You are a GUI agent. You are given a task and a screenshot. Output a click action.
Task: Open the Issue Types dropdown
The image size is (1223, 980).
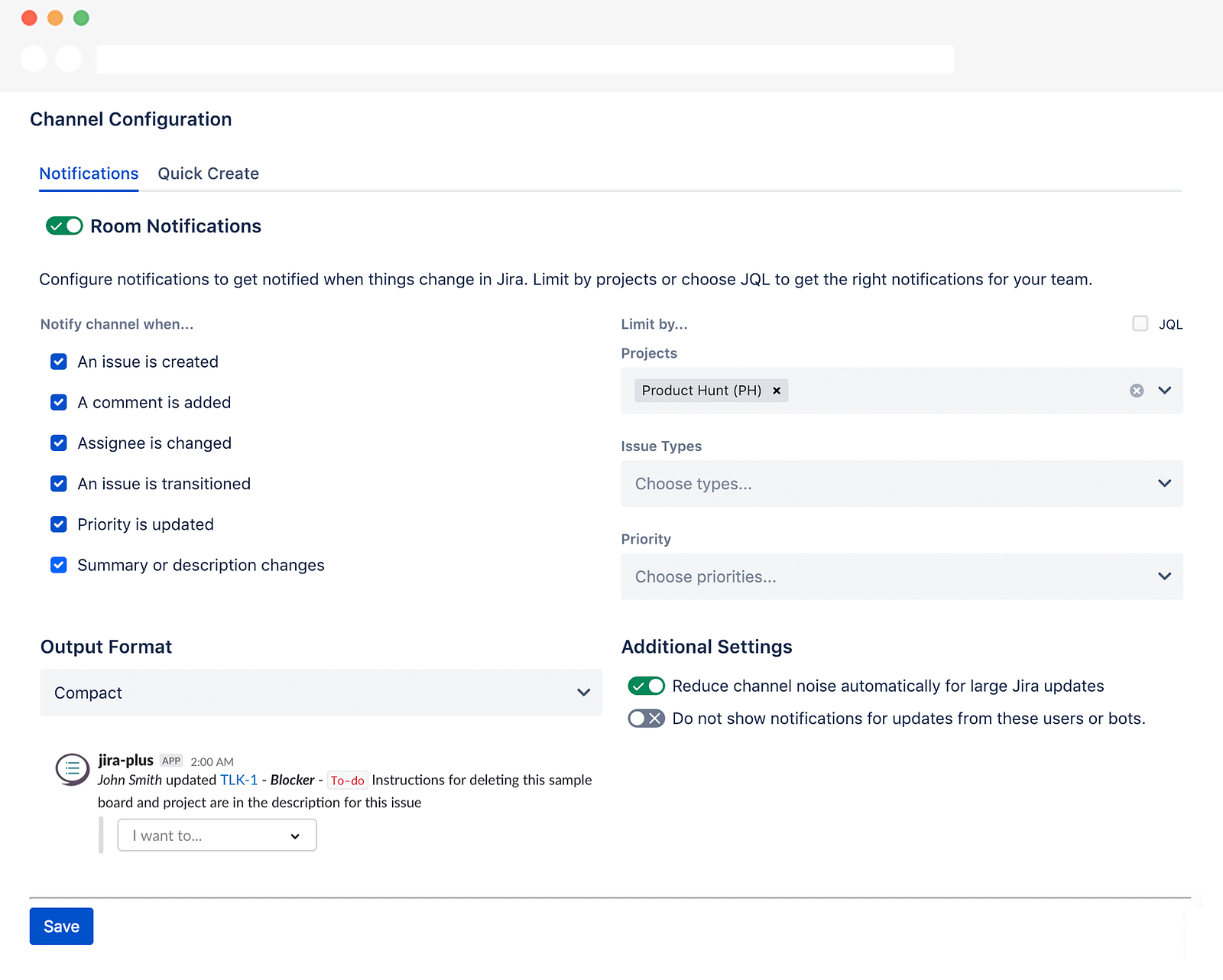coord(901,483)
